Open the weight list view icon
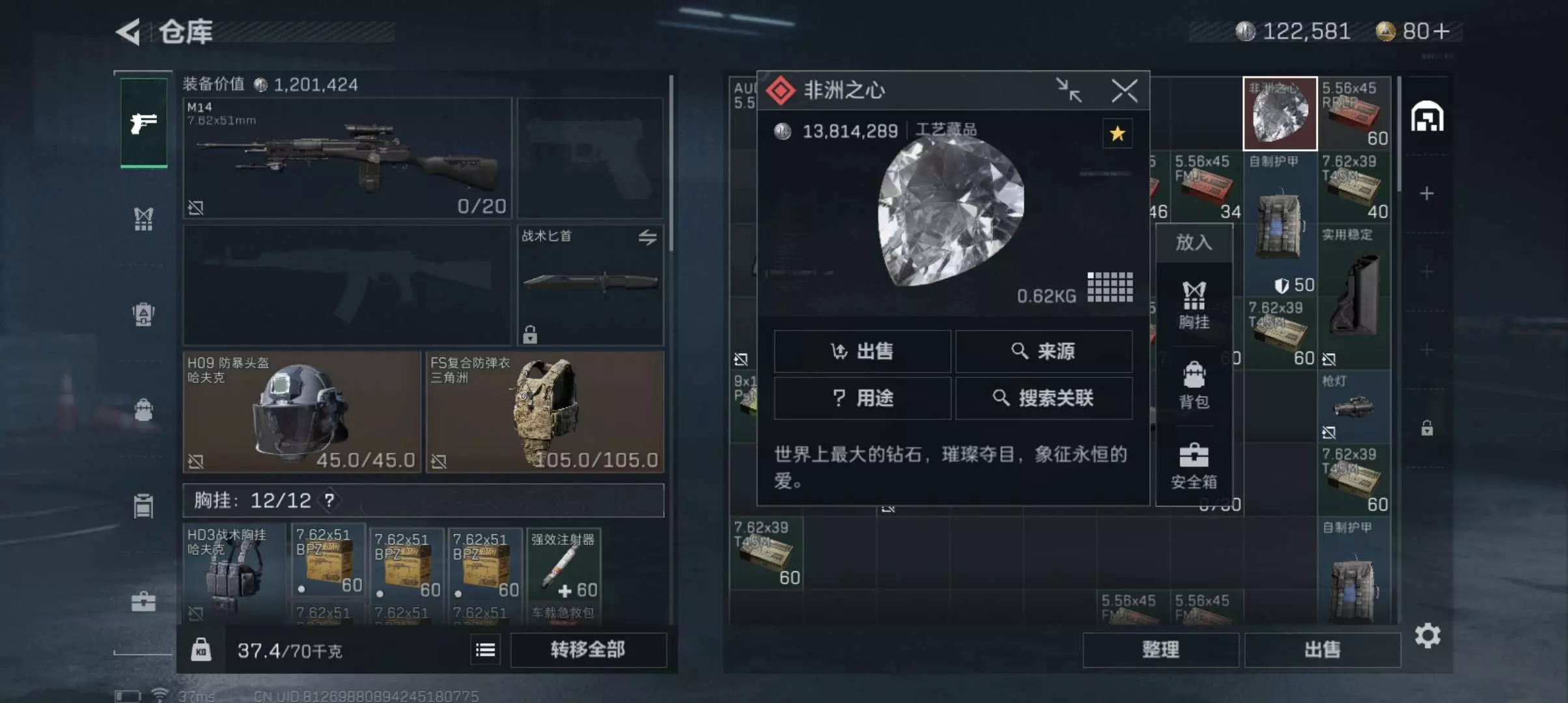 coord(485,650)
